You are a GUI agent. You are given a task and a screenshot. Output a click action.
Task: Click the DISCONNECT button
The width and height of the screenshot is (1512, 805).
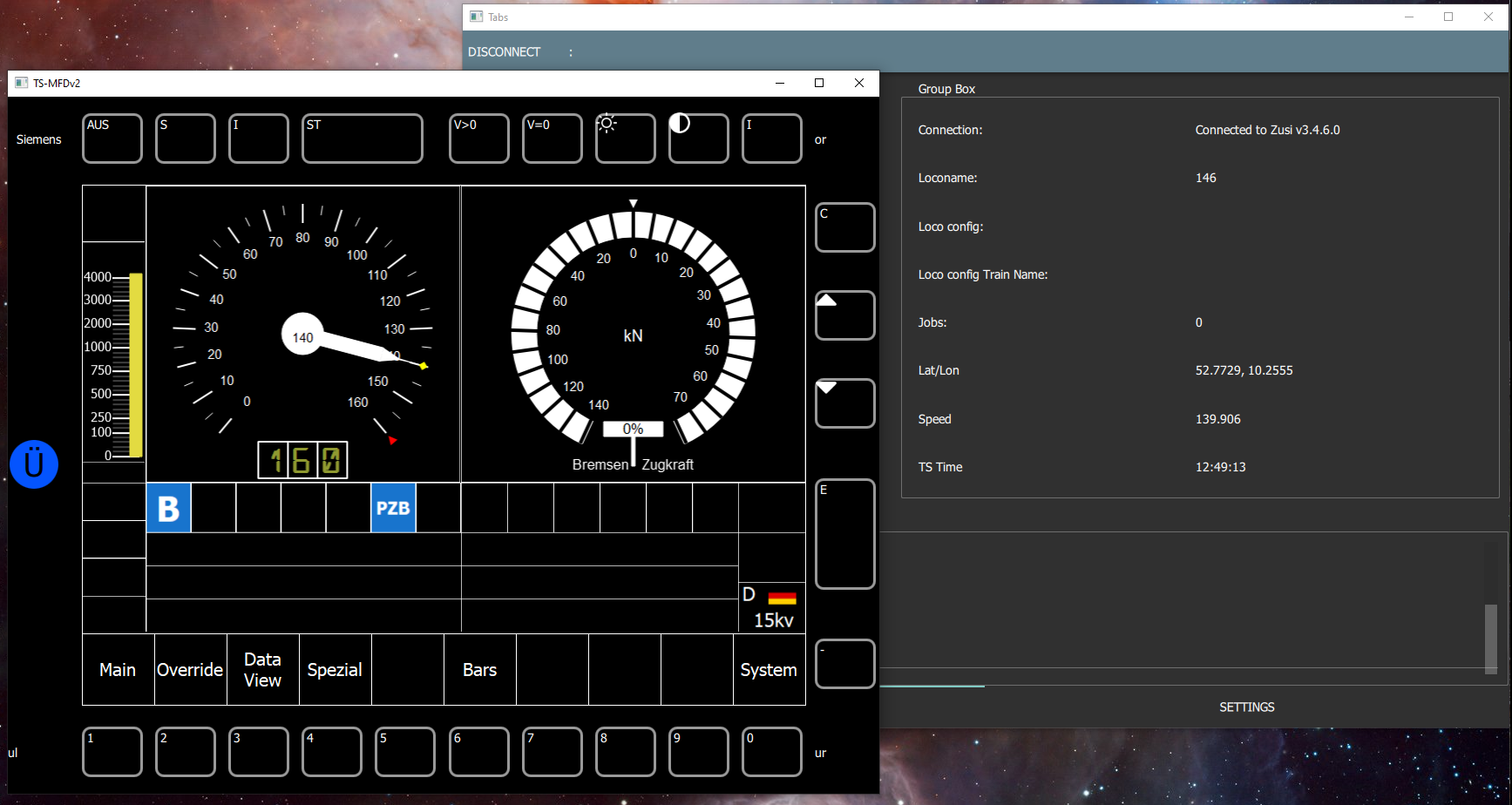pyautogui.click(x=504, y=52)
